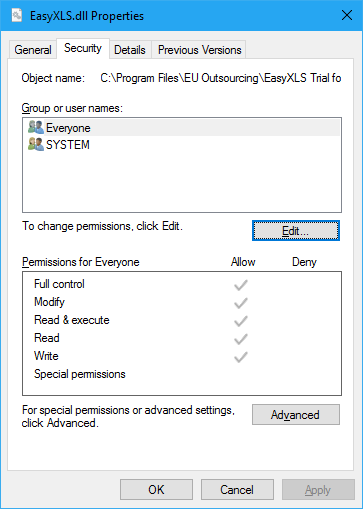Switch to the General tab
The image size is (363, 509).
coord(33,50)
